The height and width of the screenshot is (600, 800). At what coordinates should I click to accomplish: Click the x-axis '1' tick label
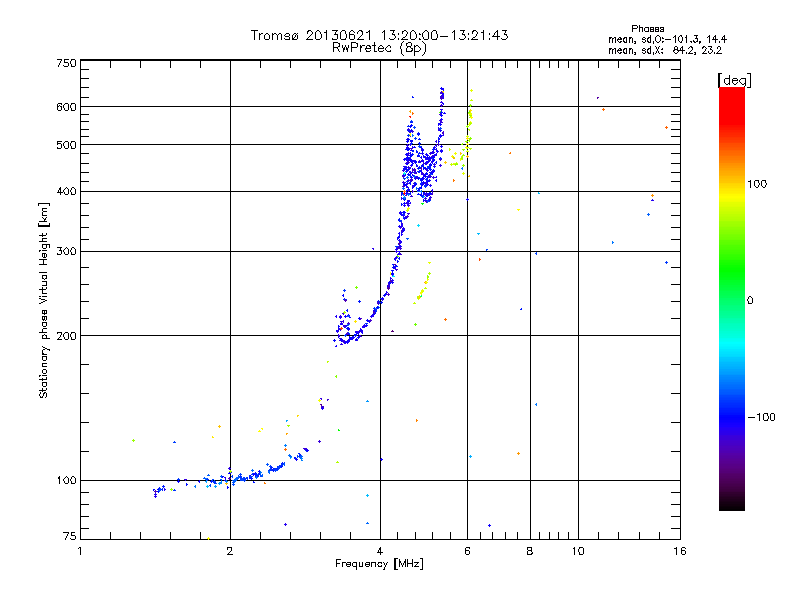(x=80, y=551)
